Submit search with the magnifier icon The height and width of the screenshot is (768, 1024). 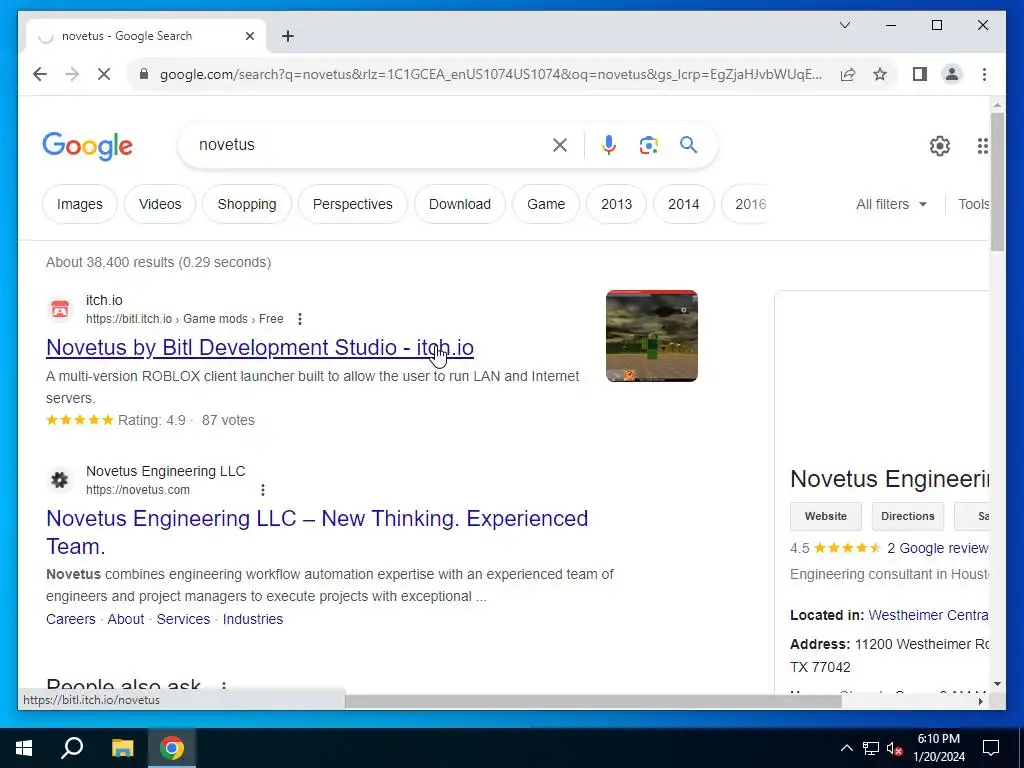pos(688,144)
